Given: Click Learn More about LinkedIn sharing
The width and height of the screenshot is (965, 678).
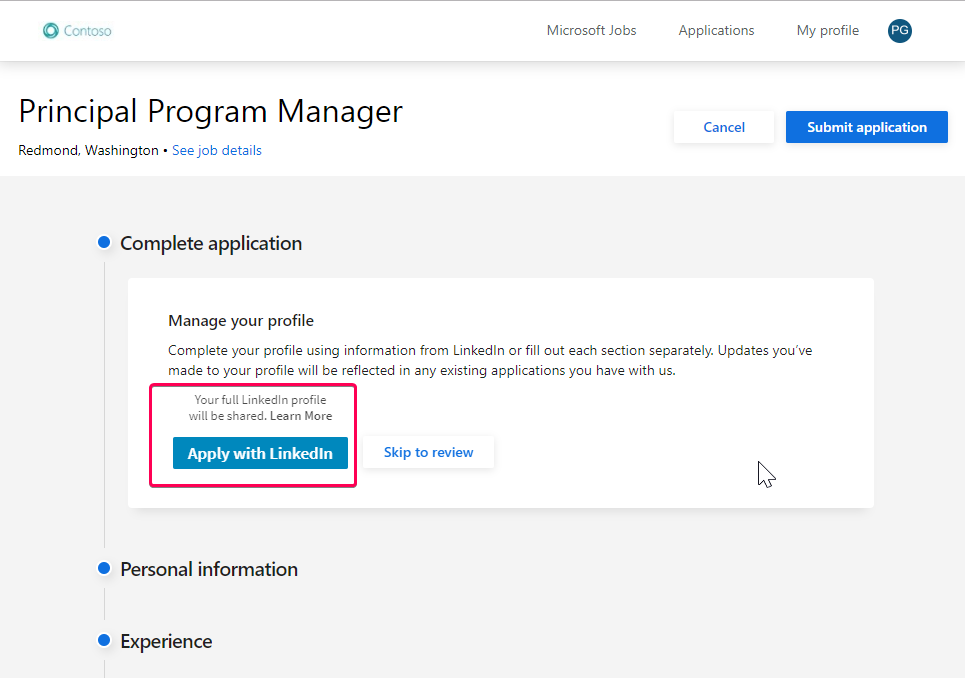Looking at the screenshot, I should pos(301,416).
